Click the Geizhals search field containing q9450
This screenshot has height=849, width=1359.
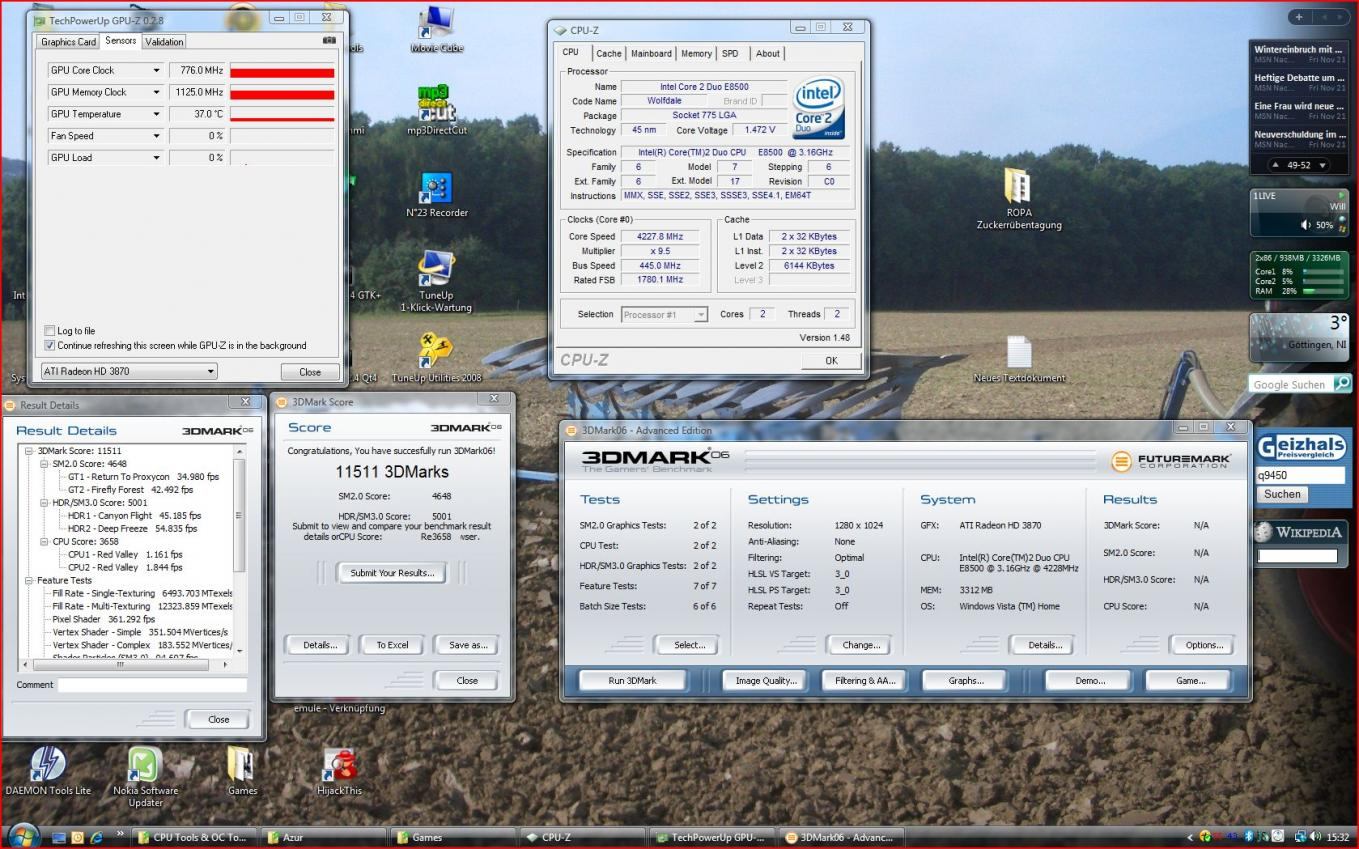[1300, 476]
